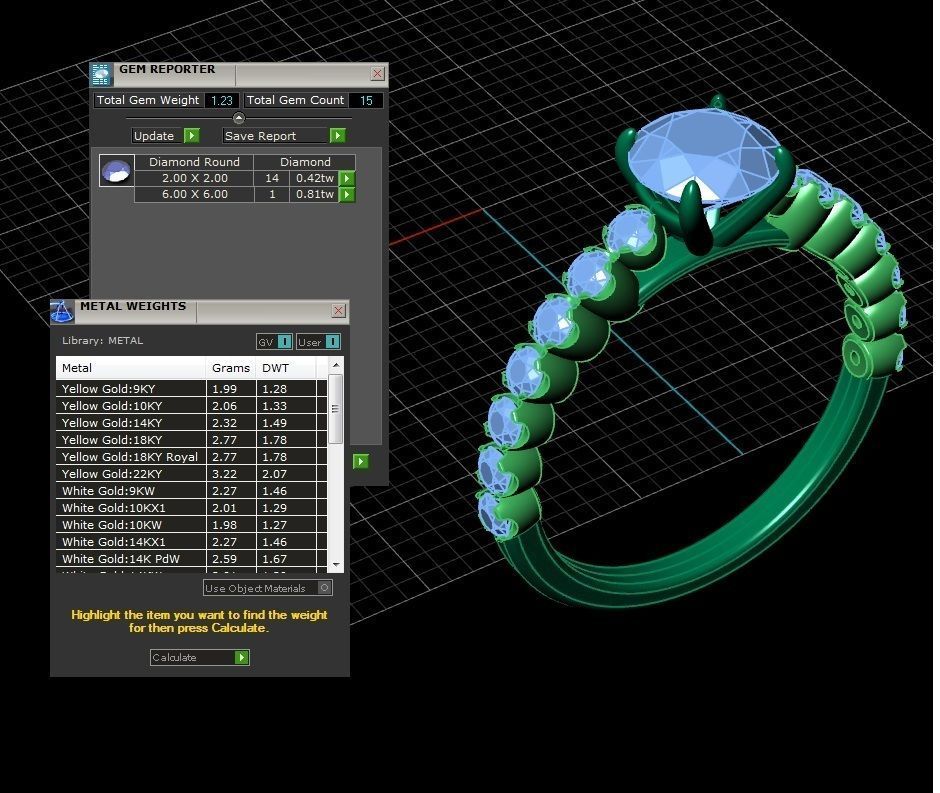940x793 pixels.
Task: Select Yellow Gold:18KY Royal row
Action: click(x=191, y=457)
